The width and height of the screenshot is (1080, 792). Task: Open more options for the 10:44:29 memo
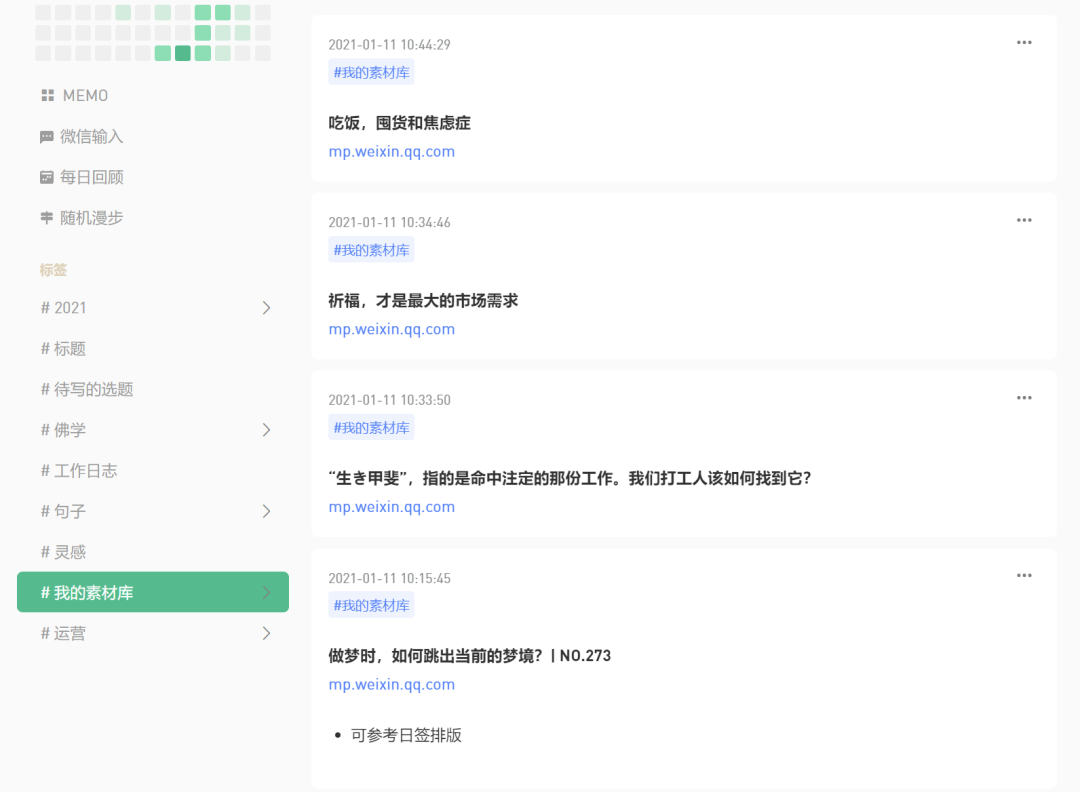pyautogui.click(x=1024, y=43)
